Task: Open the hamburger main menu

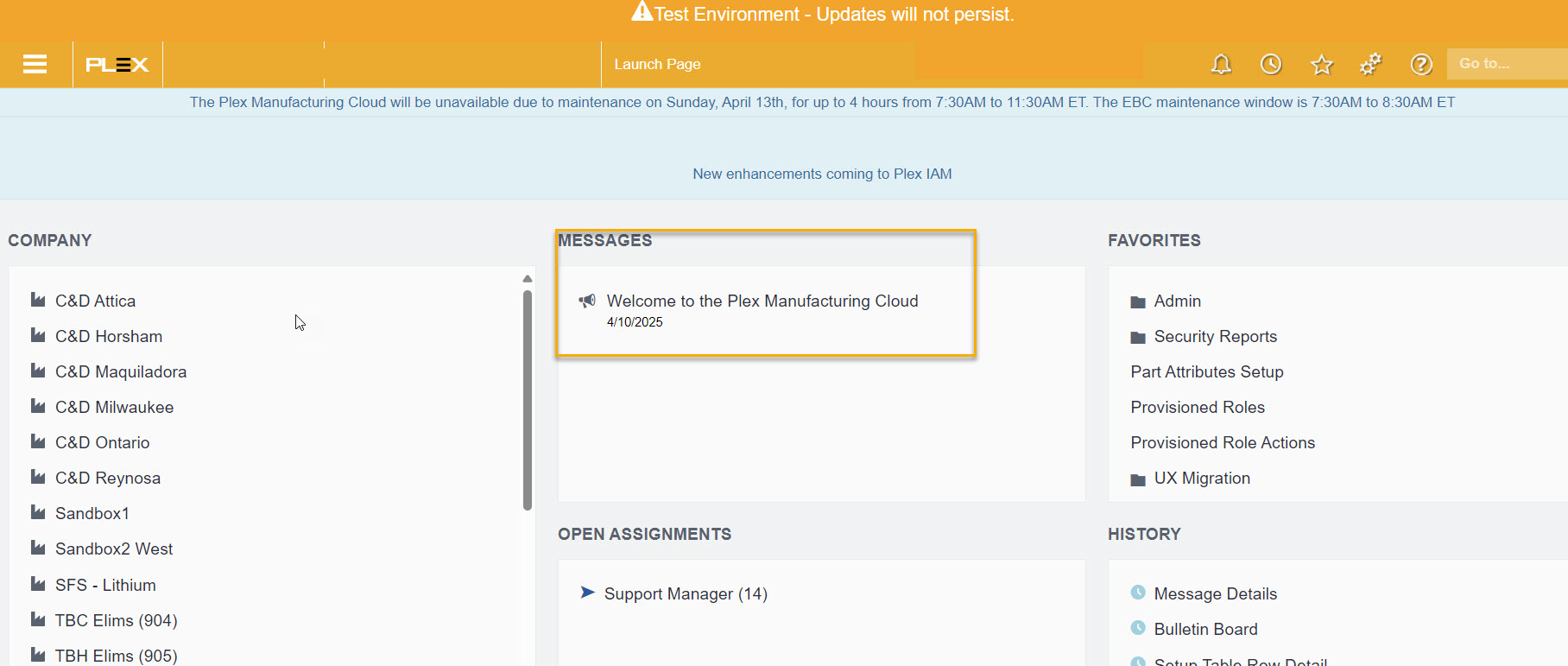Action: point(35,64)
